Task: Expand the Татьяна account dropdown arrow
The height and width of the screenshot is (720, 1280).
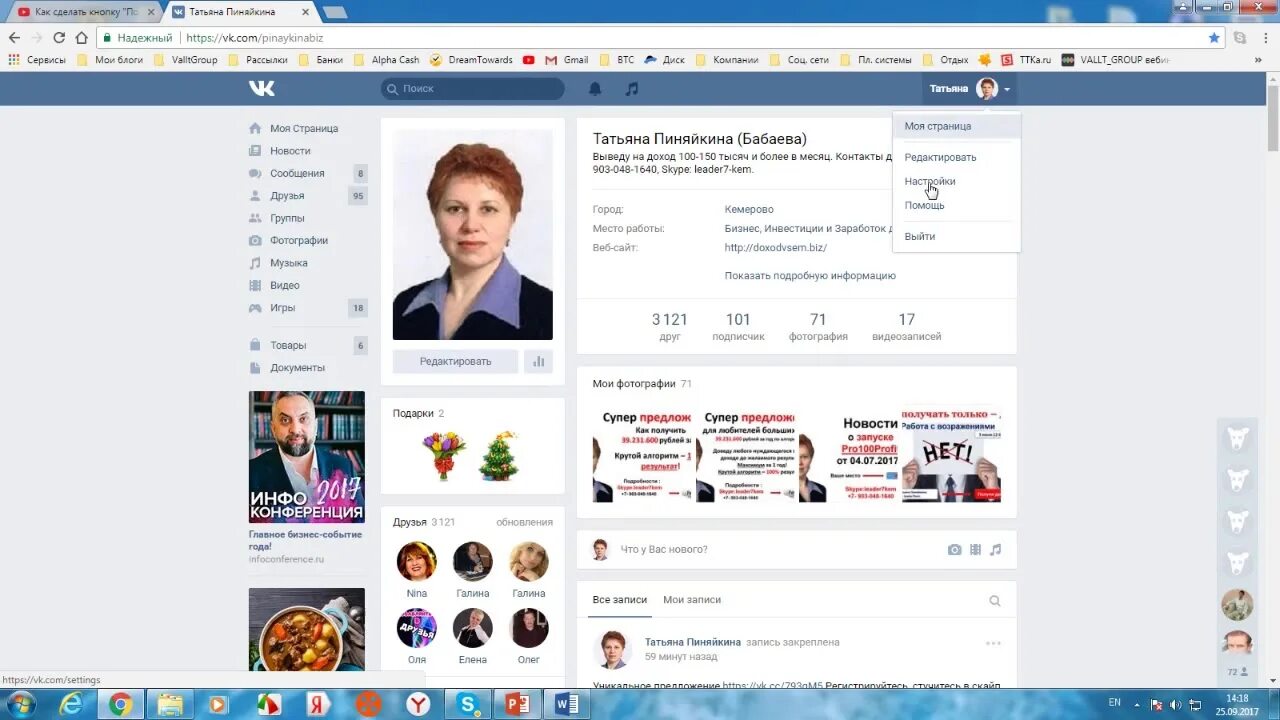Action: (x=1007, y=90)
